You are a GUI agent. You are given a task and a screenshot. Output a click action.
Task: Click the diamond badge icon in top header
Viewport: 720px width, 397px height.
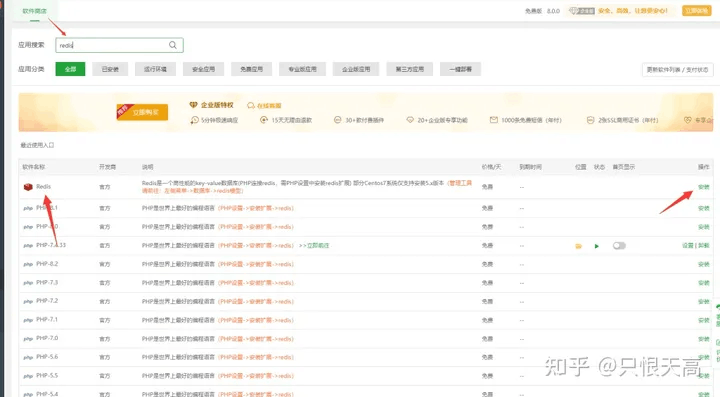coord(573,11)
